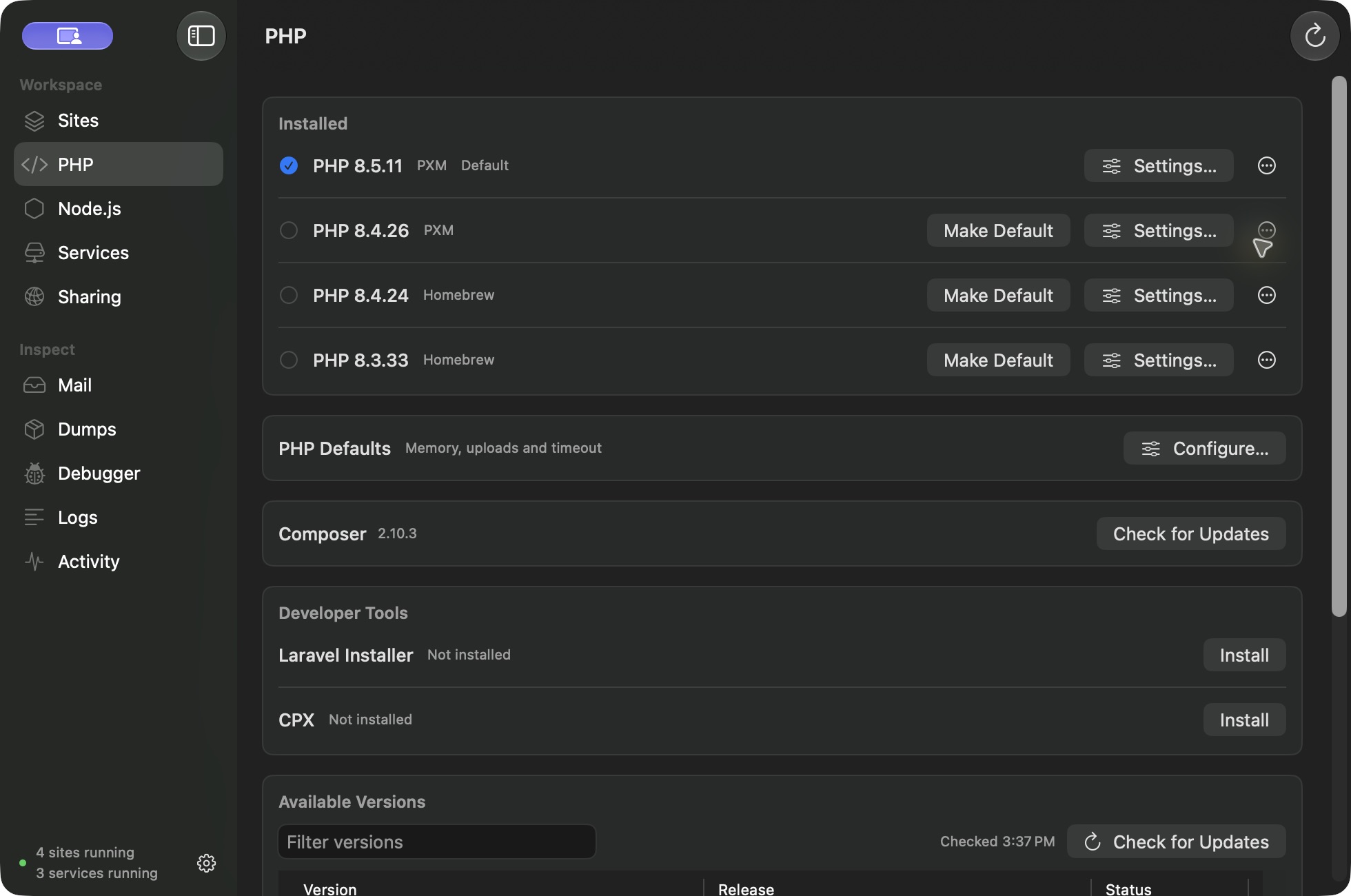Install the Laravel Installer
Image resolution: width=1351 pixels, height=896 pixels.
(x=1244, y=655)
